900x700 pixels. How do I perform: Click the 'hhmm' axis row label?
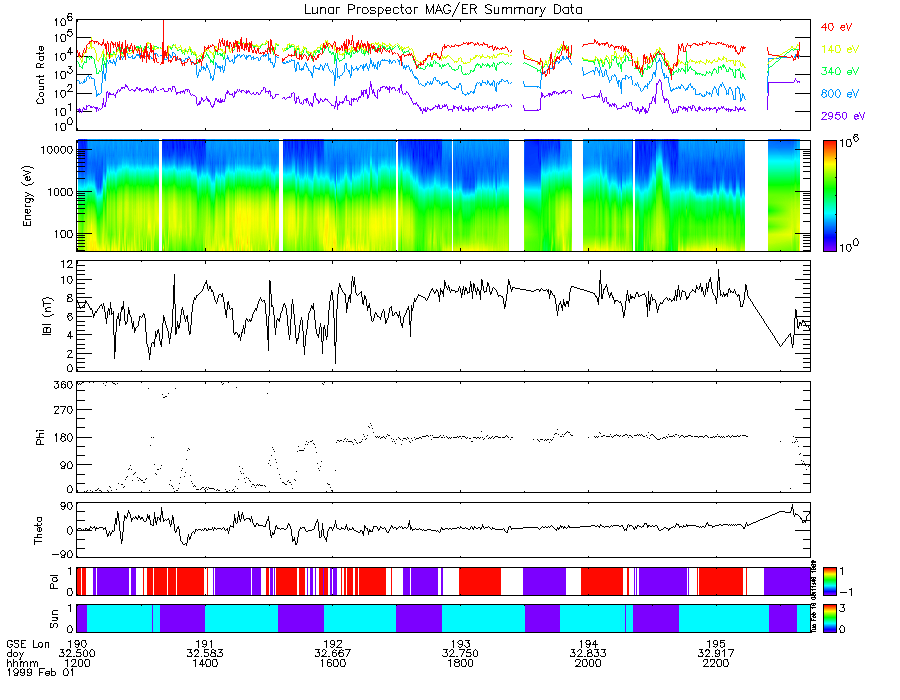pyautogui.click(x=22, y=663)
